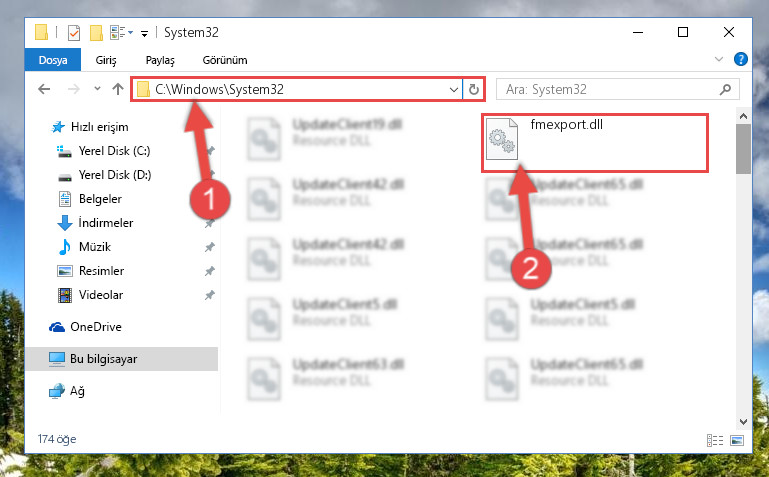The height and width of the screenshot is (477, 769).
Task: Click the Properties quick access toolbar icon
Action: tap(74, 33)
